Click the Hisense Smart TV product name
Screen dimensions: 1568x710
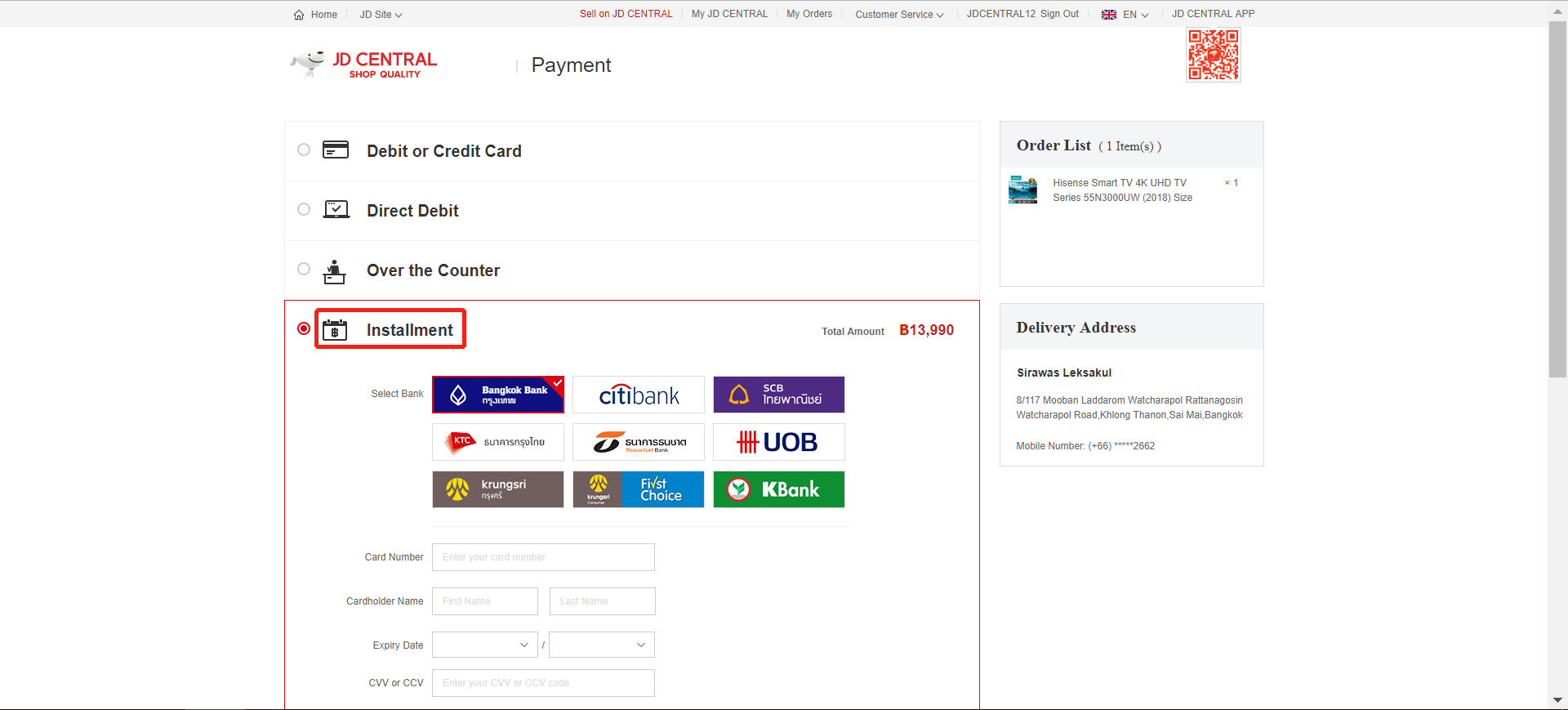coord(1123,190)
